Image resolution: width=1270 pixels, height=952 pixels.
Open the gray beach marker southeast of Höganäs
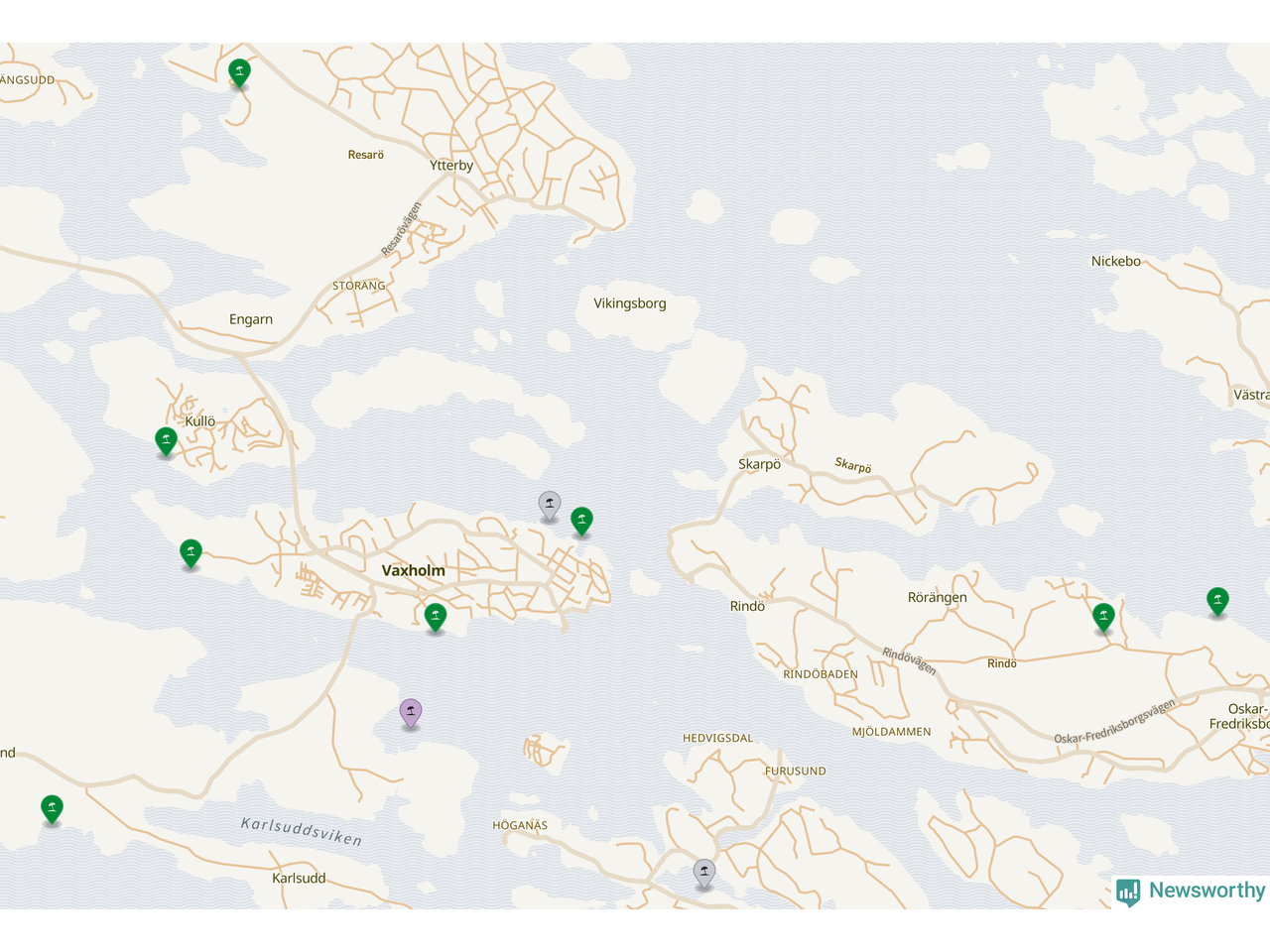704,873
